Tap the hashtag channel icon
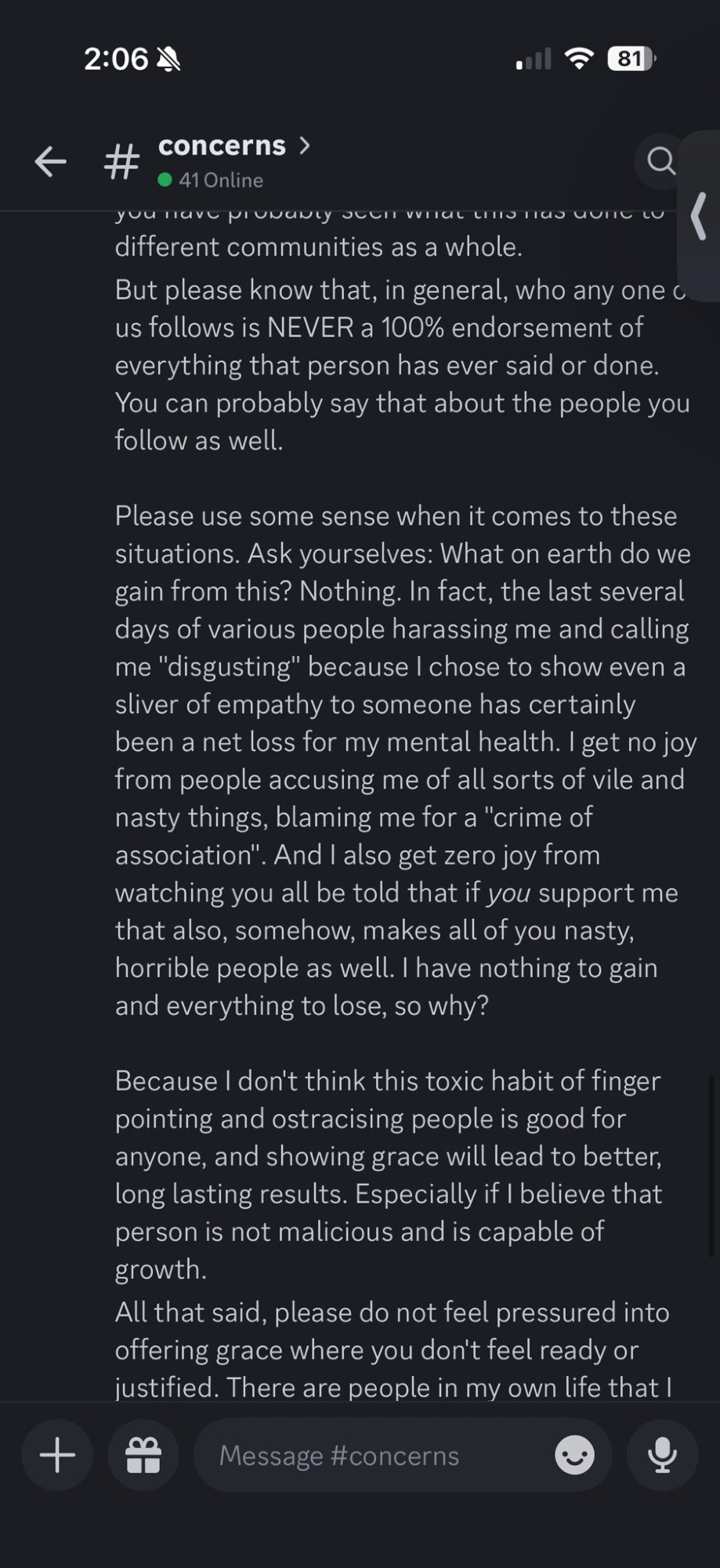The height and width of the screenshot is (1568, 720). [122, 162]
